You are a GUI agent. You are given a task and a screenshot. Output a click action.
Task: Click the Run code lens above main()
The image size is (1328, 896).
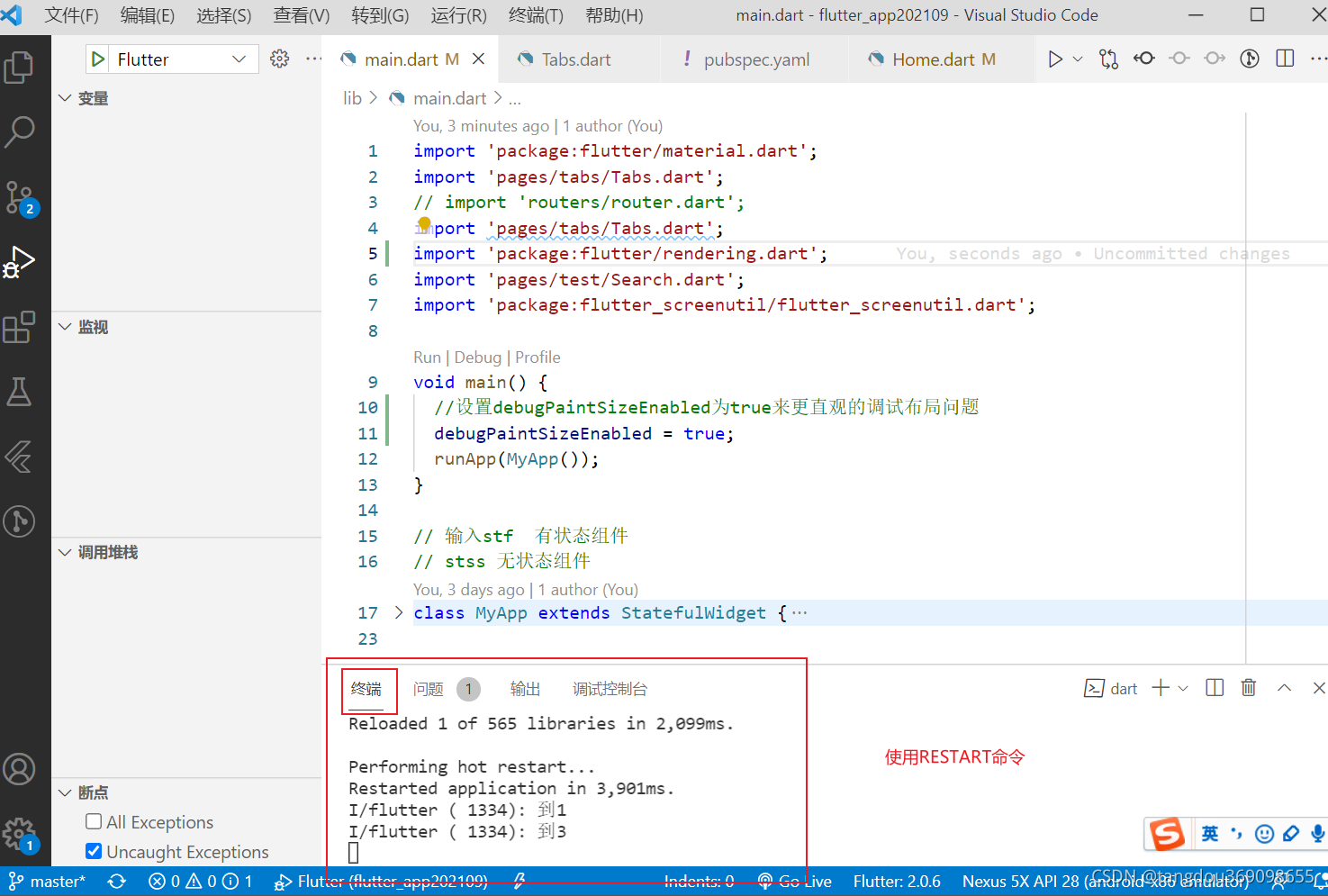coord(427,357)
